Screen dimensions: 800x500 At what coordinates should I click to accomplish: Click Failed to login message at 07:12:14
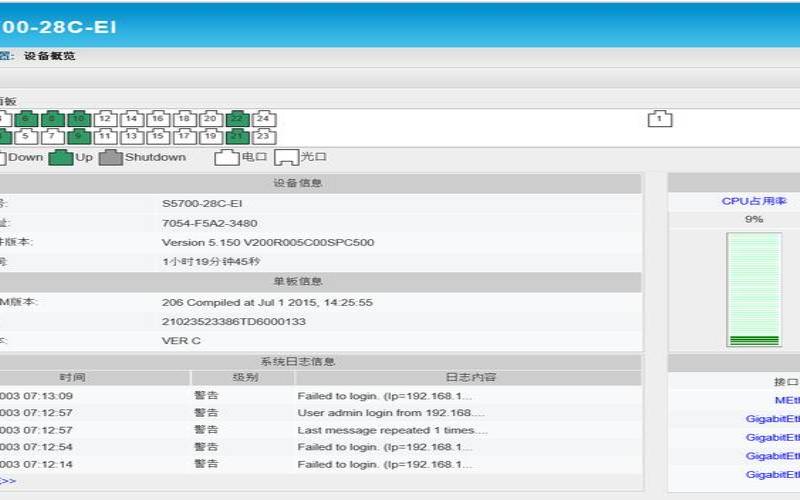tap(385, 464)
